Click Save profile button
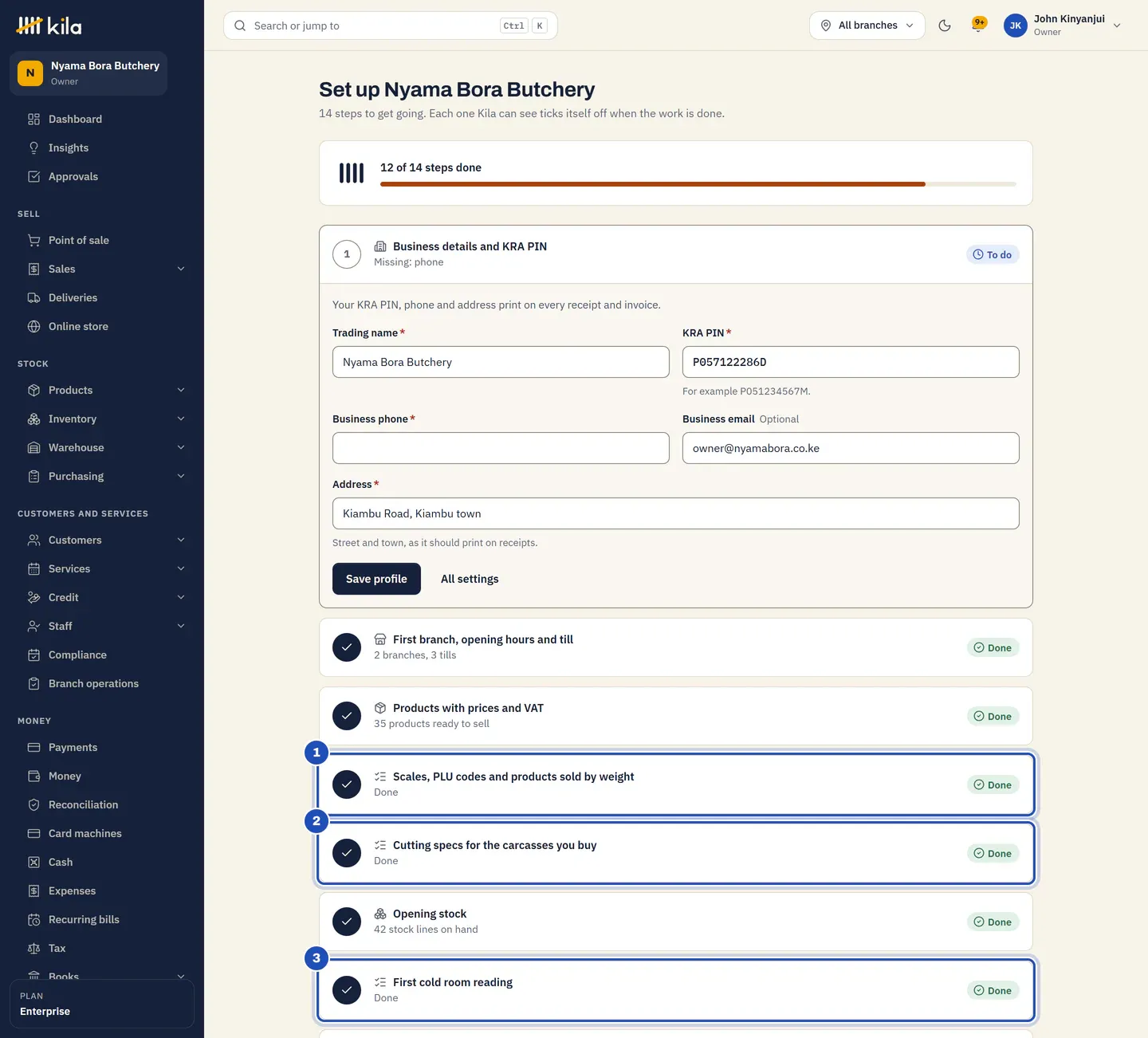This screenshot has width=1148, height=1038. click(x=376, y=579)
